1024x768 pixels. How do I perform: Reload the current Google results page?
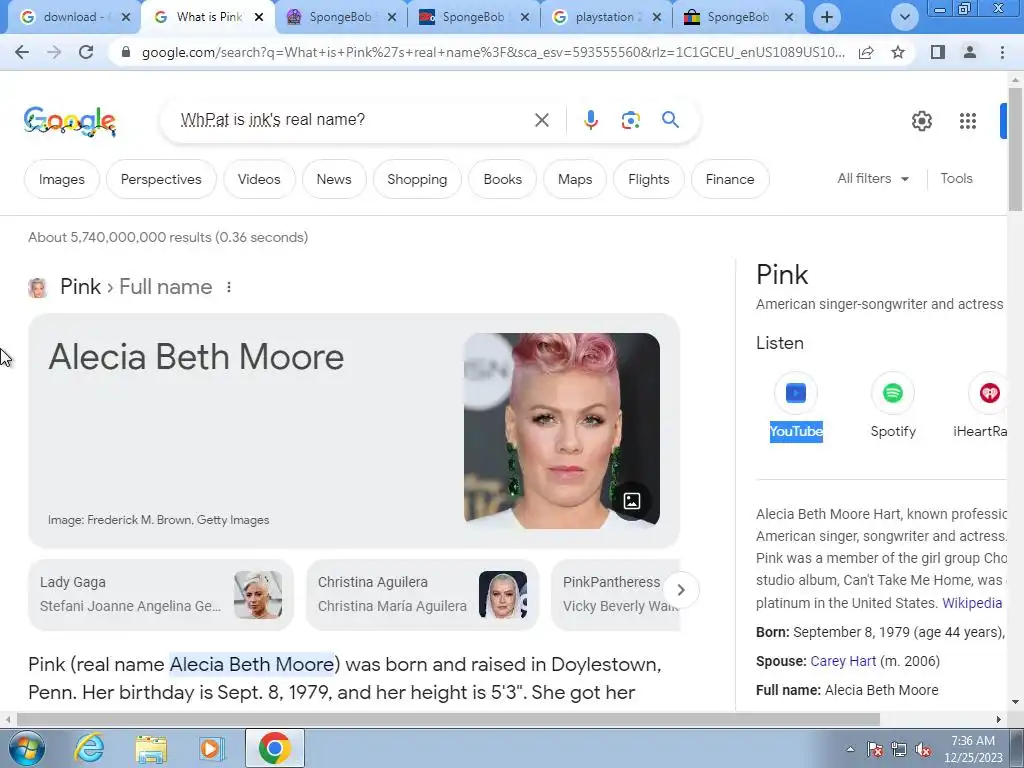pos(86,52)
